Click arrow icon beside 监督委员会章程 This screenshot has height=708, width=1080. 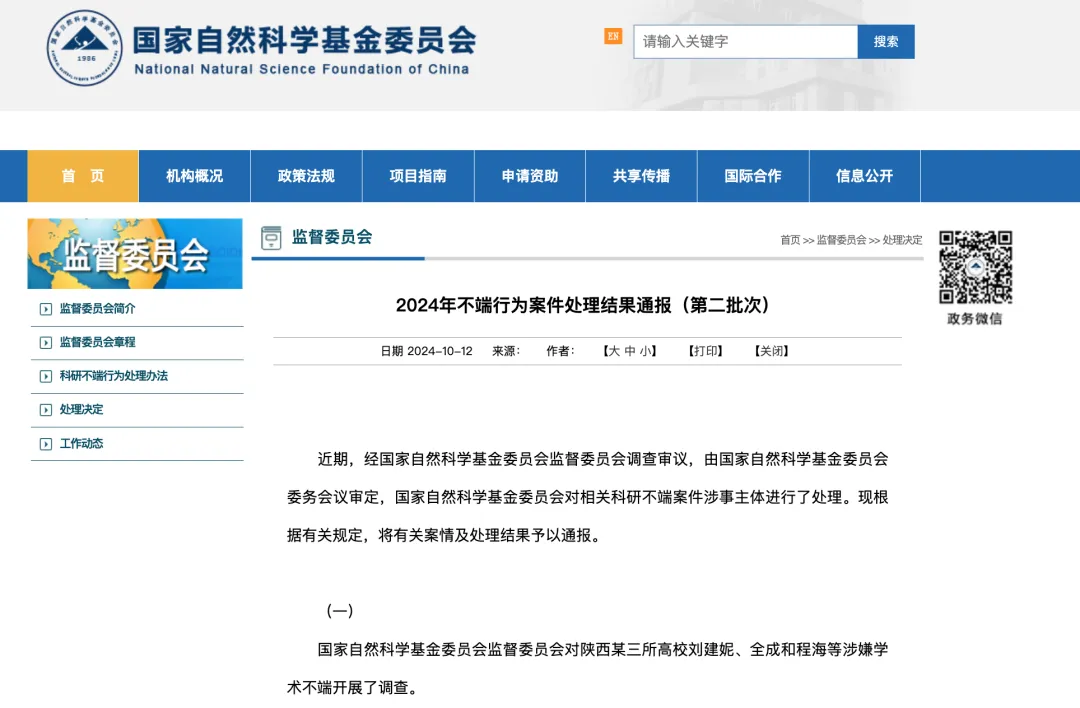pyautogui.click(x=45, y=343)
